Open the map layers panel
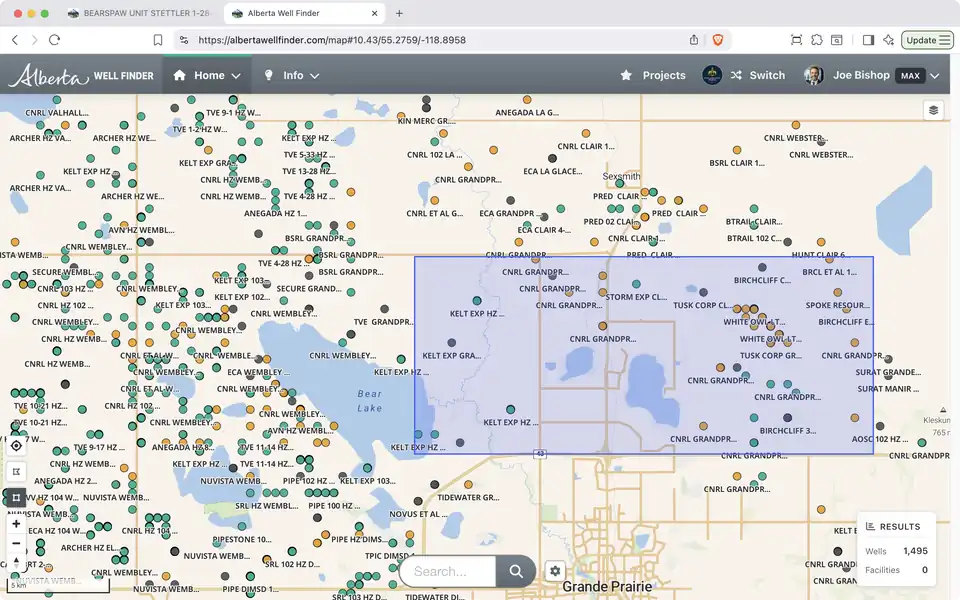The height and width of the screenshot is (600, 960). click(933, 110)
